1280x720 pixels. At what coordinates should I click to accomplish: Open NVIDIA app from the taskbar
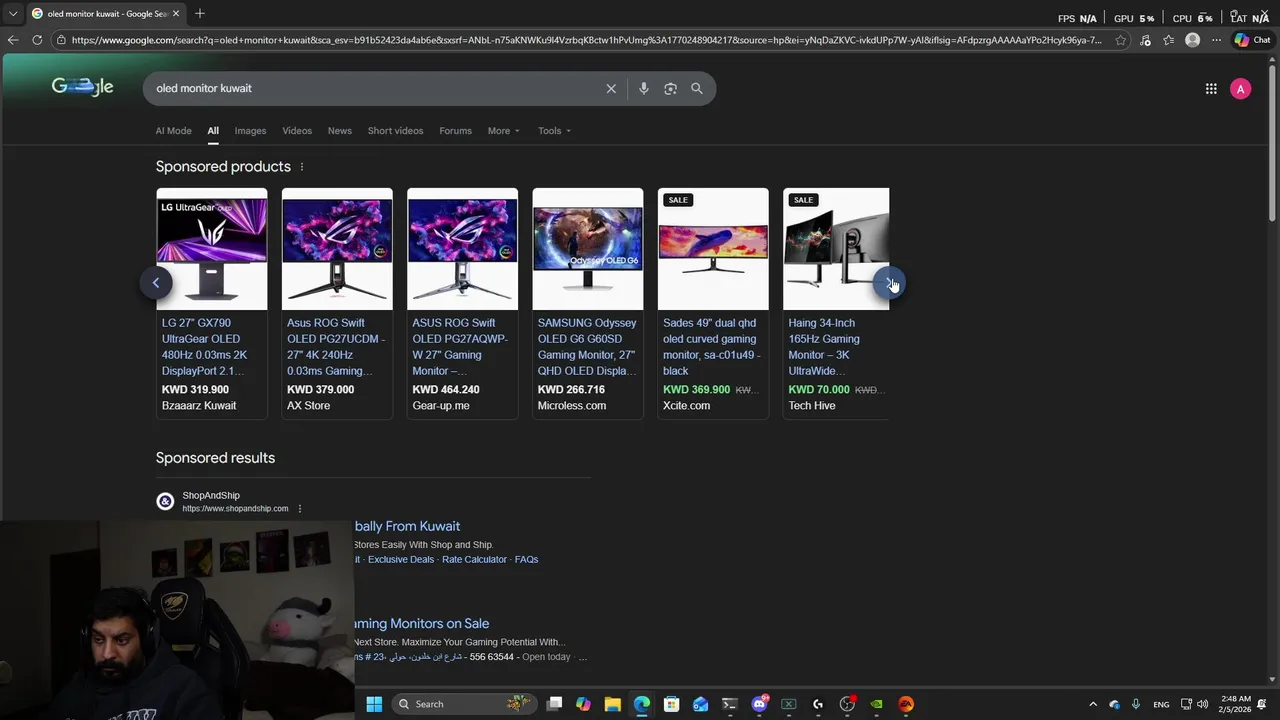pyautogui.click(x=876, y=704)
